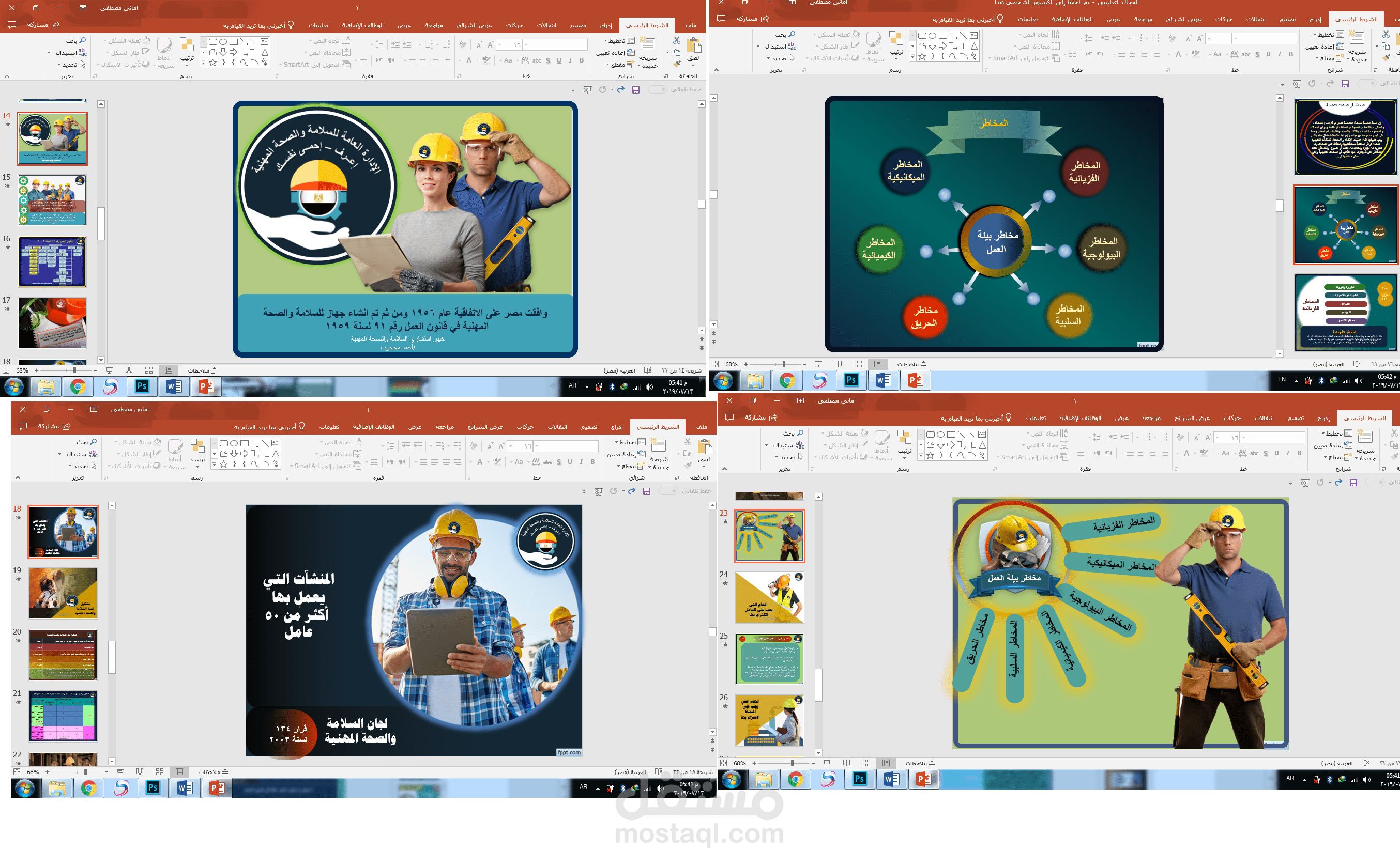This screenshot has height=866, width=1400.
Task: Open Photoshop from the slide 14 taskbar
Action: click(x=142, y=386)
